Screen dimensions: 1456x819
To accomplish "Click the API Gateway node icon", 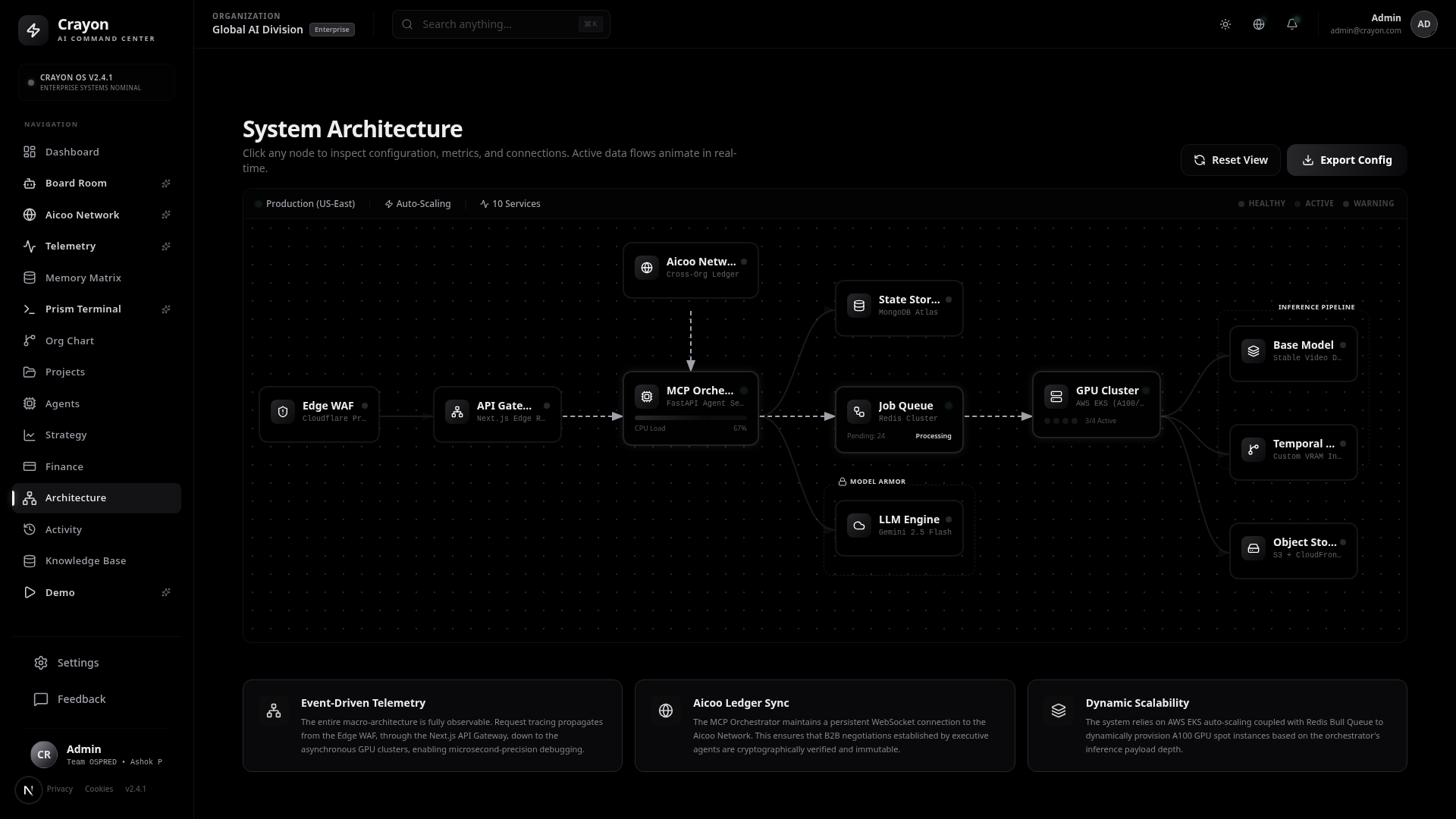I will coord(457,412).
